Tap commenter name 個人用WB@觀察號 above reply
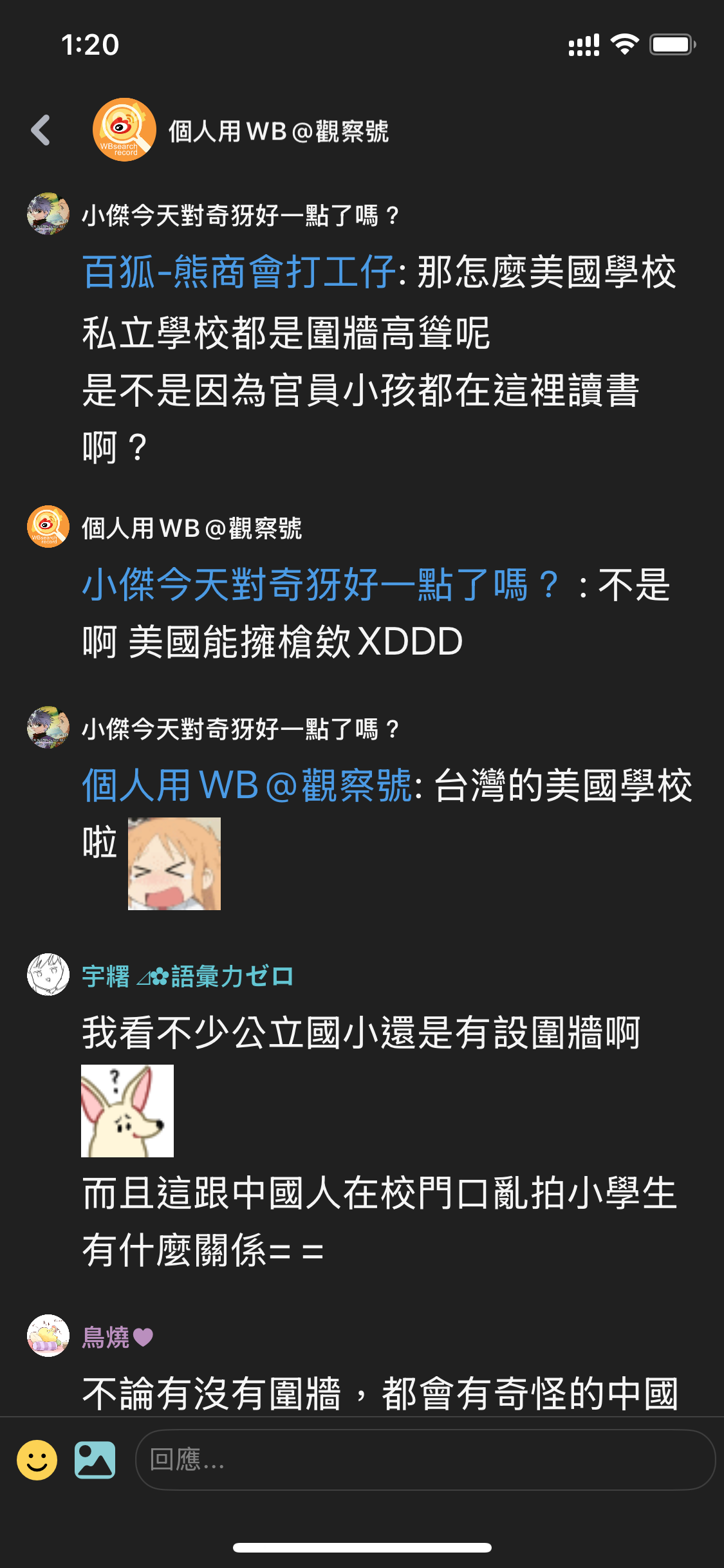The height and width of the screenshot is (1568, 724). coord(192,528)
